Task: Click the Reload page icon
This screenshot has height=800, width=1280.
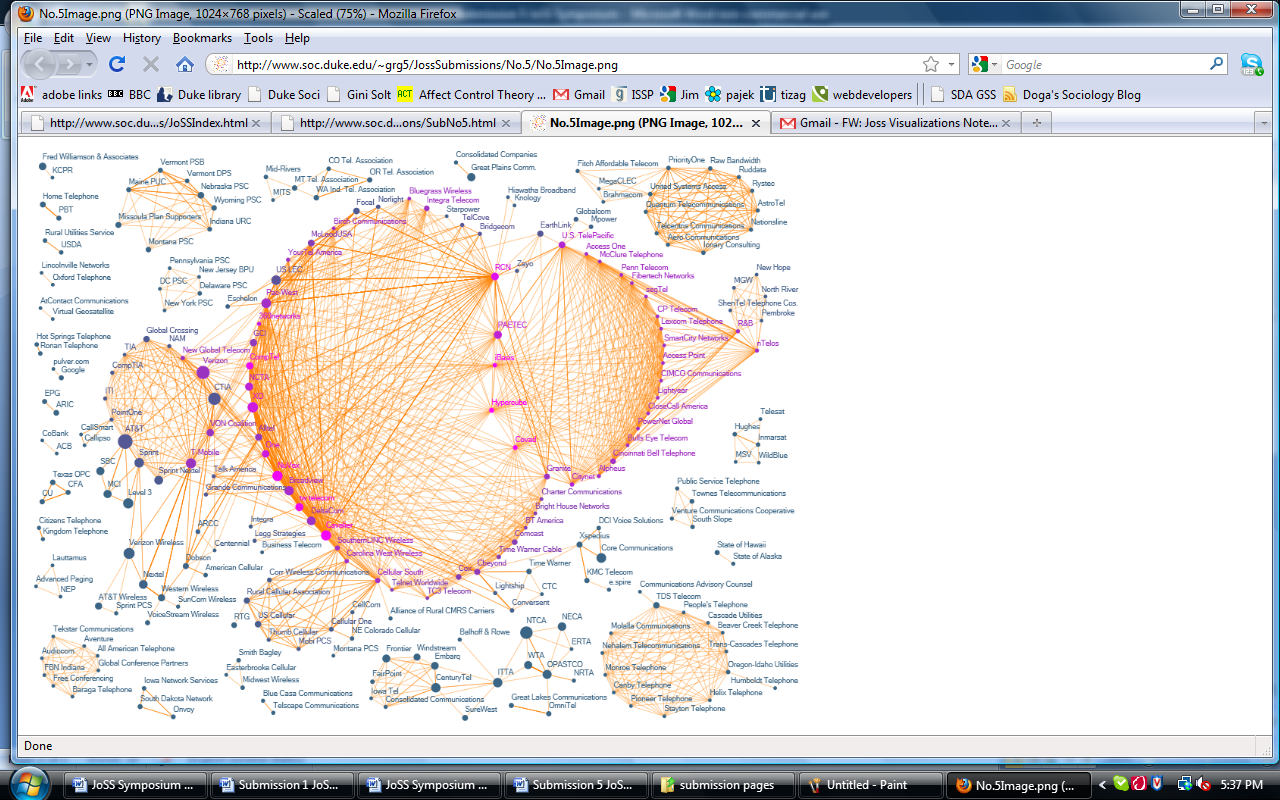Action: [117, 64]
